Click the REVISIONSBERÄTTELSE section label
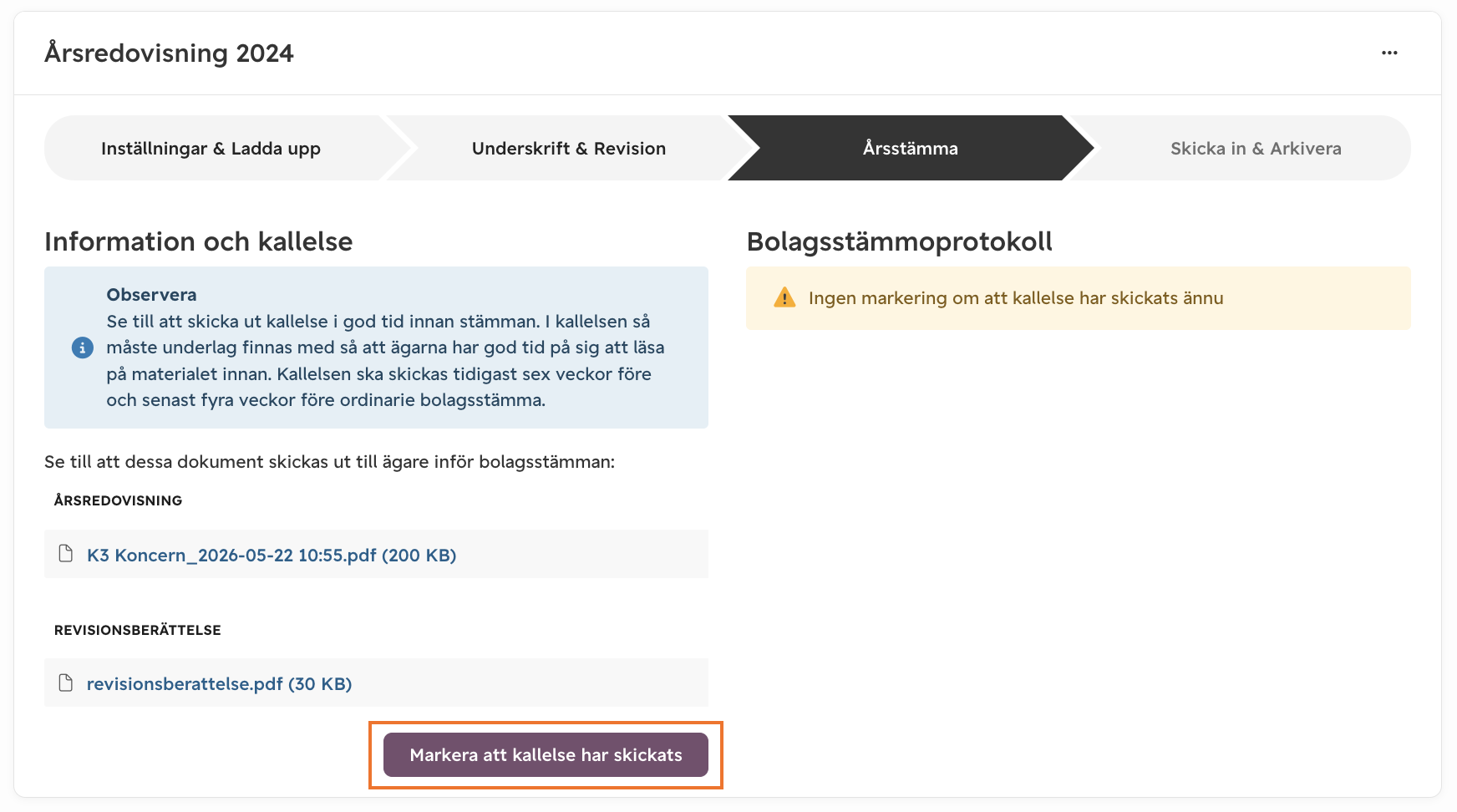This screenshot has width=1457, height=812. point(138,630)
